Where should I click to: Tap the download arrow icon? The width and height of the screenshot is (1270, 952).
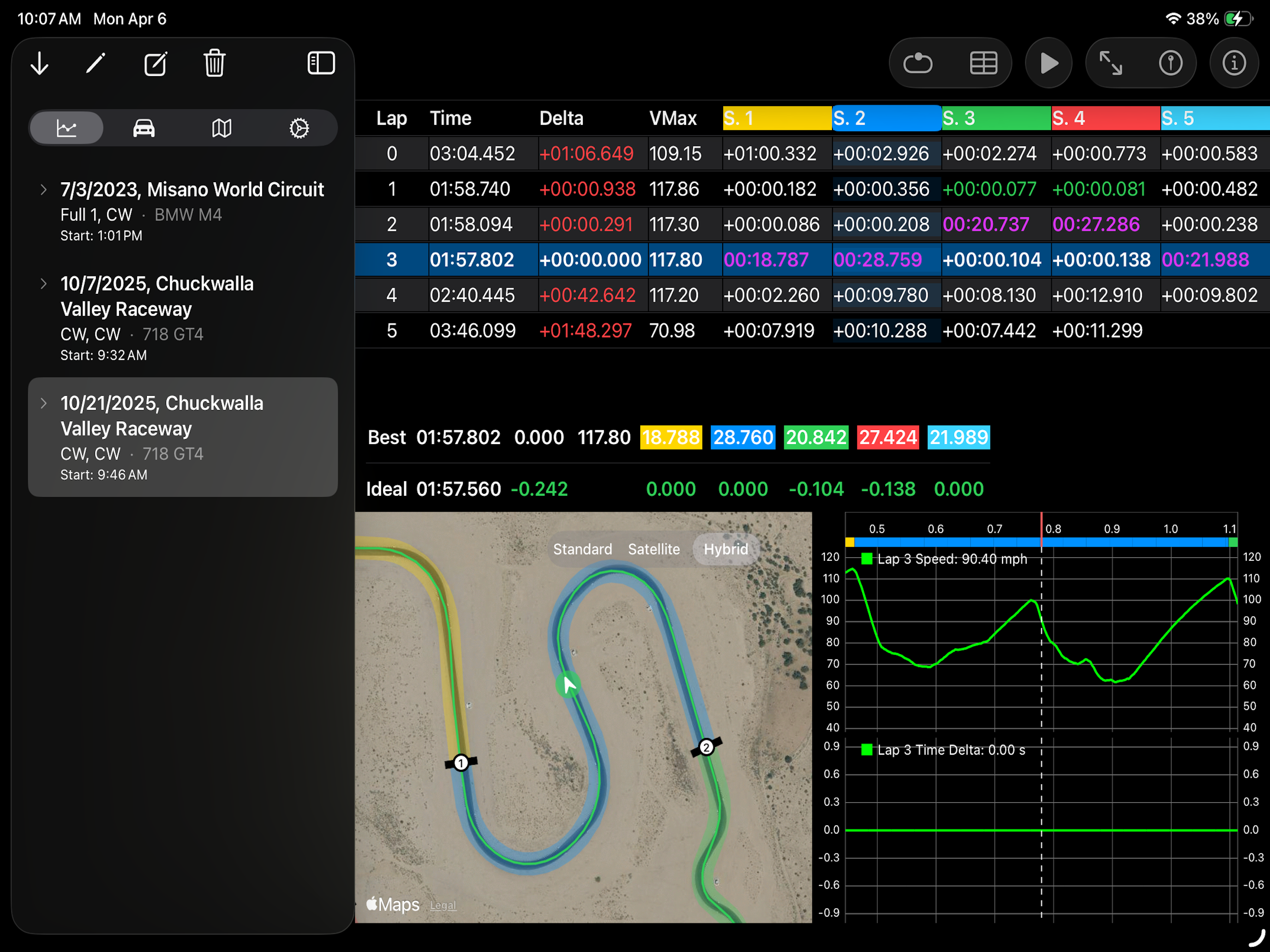click(x=40, y=64)
